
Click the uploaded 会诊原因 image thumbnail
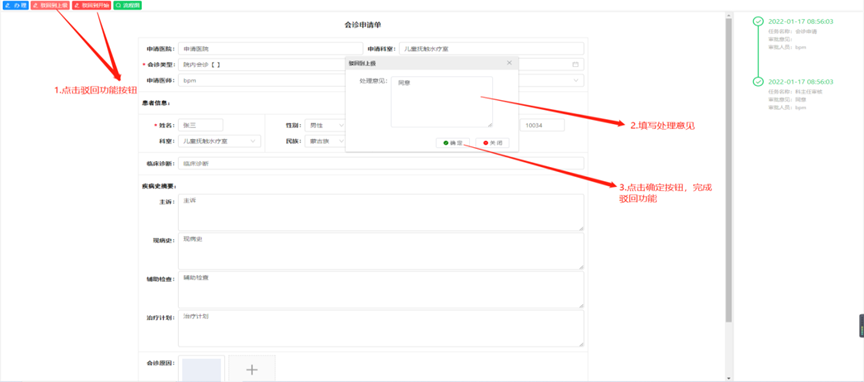(202, 369)
